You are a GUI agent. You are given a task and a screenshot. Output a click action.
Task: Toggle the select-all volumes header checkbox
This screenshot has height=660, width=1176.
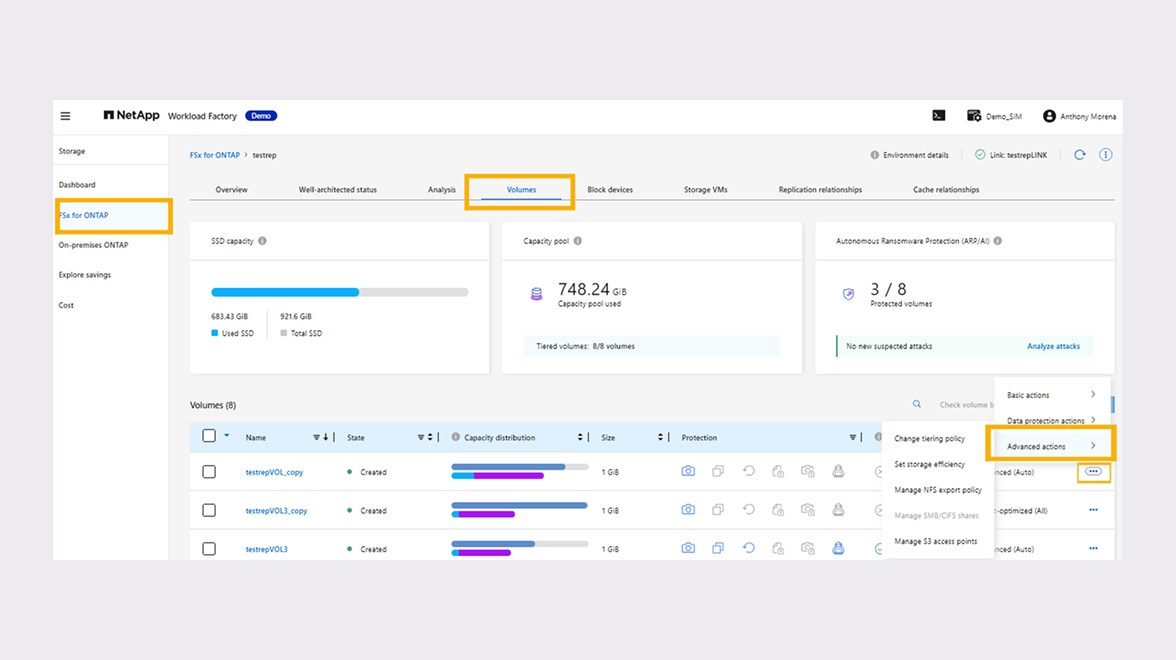(209, 436)
